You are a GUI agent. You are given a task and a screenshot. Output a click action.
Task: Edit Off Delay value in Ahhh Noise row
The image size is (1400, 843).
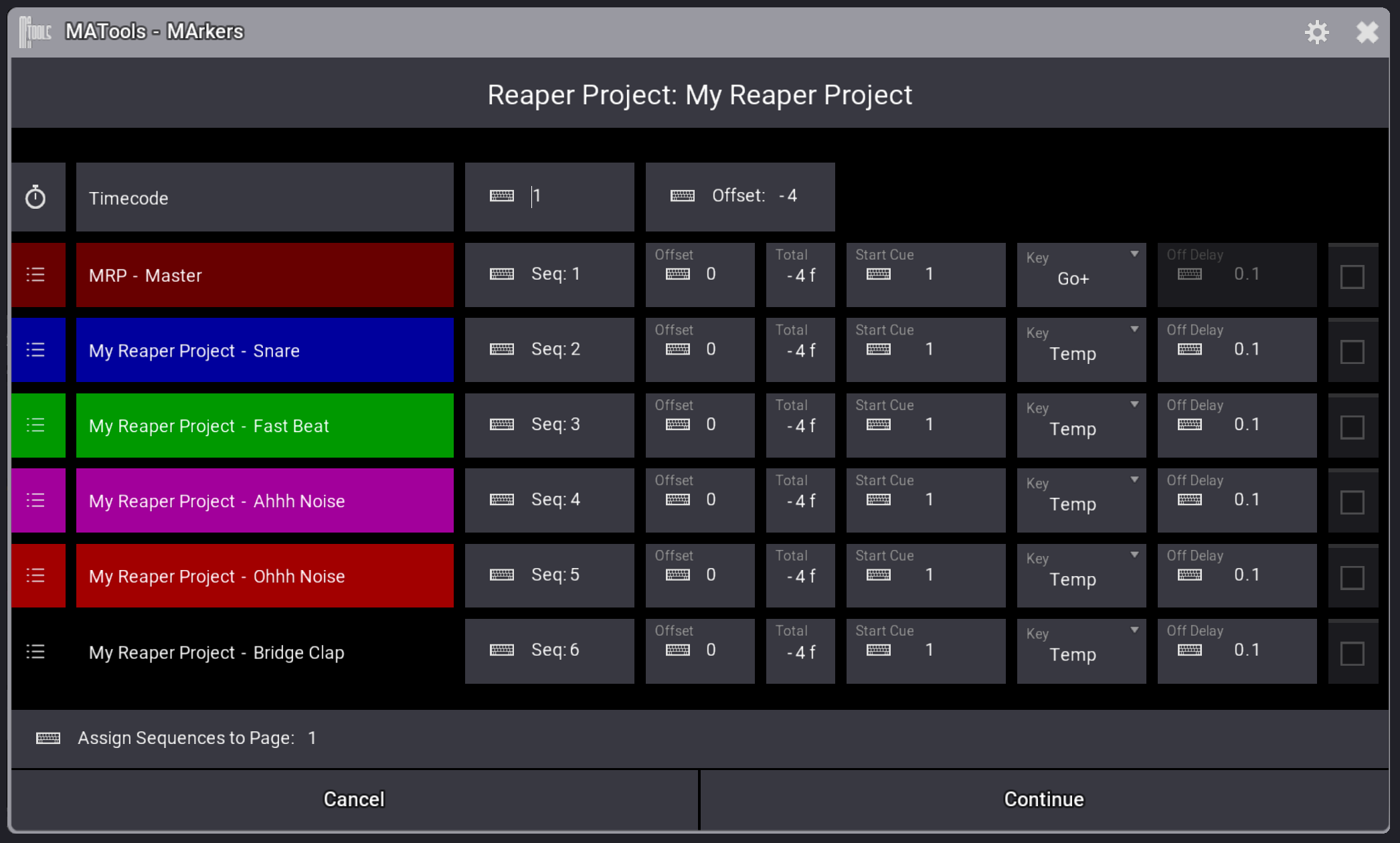(1237, 500)
